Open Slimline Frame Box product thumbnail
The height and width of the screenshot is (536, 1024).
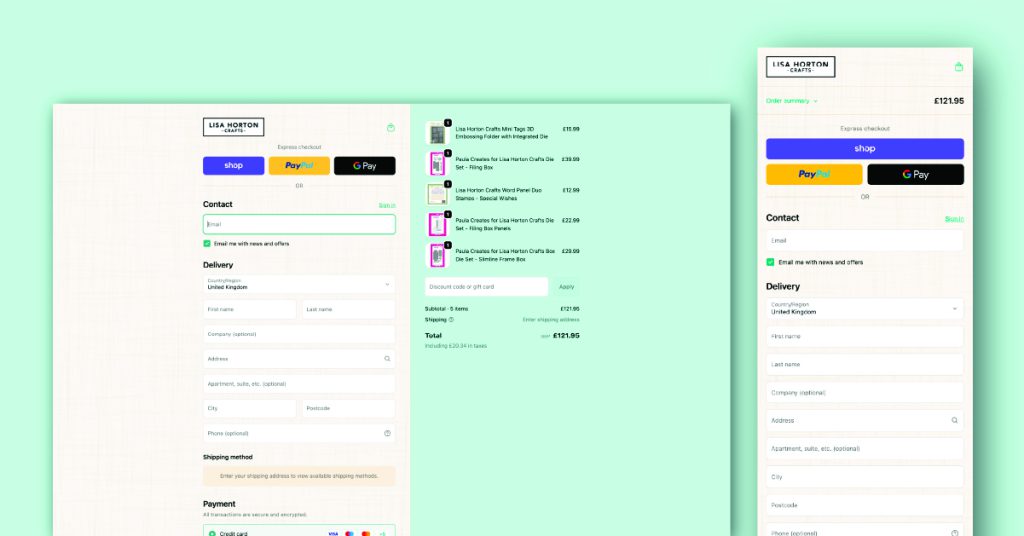tap(437, 255)
